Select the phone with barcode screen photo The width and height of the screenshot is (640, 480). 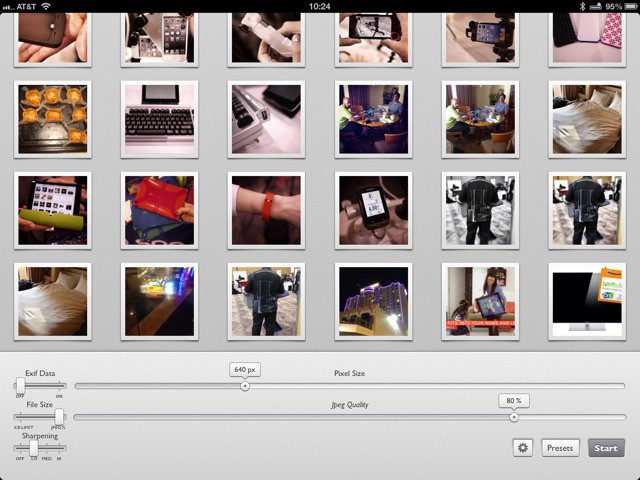(374, 211)
